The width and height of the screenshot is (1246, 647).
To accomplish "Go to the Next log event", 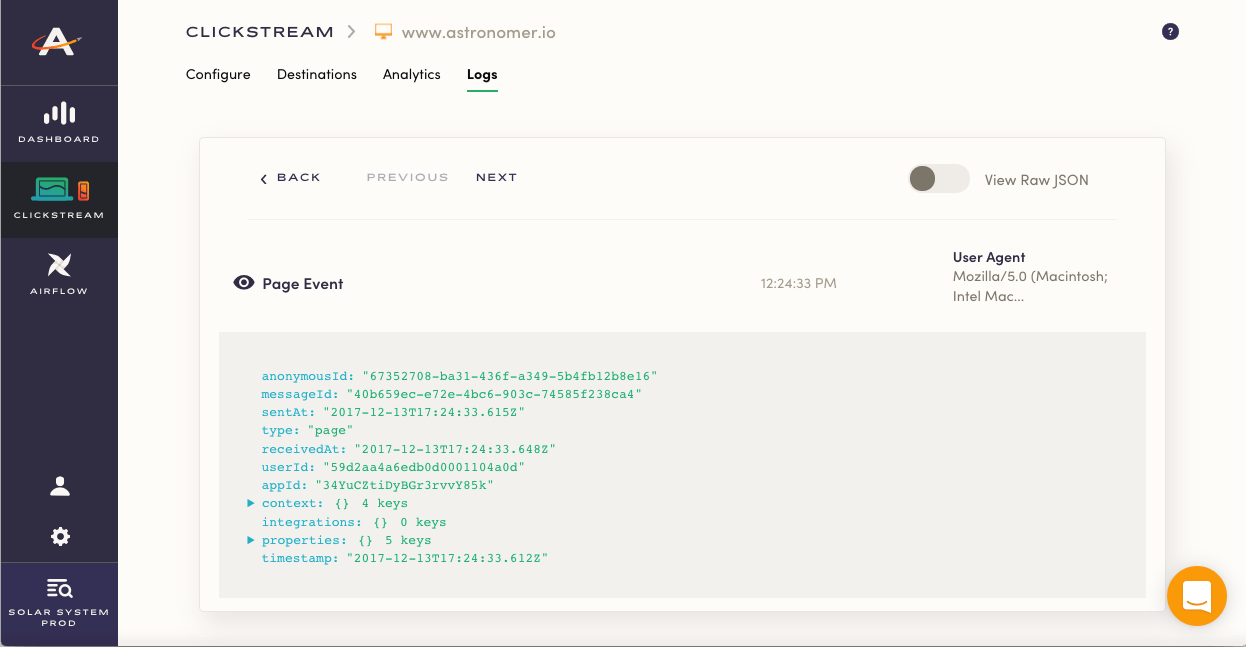I will click(496, 178).
